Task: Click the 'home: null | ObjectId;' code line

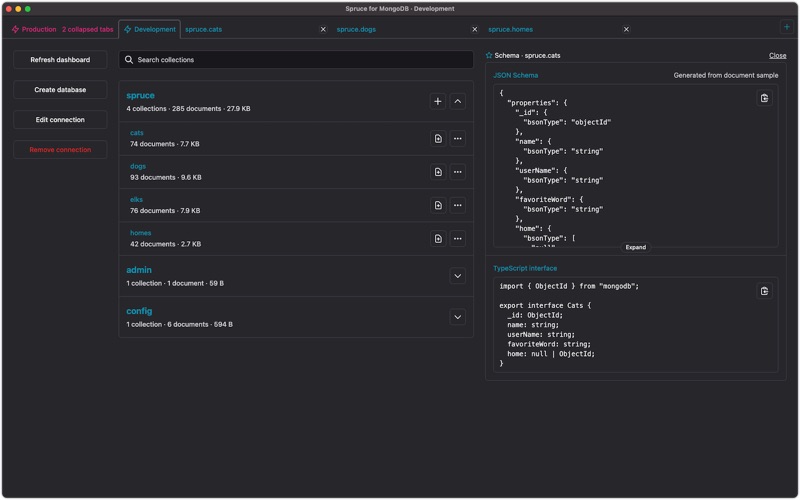Action: coord(551,354)
